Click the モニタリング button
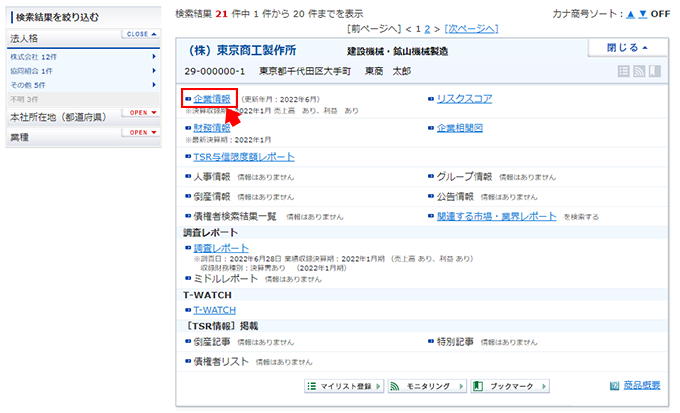This screenshot has height=413, width=680. point(427,386)
